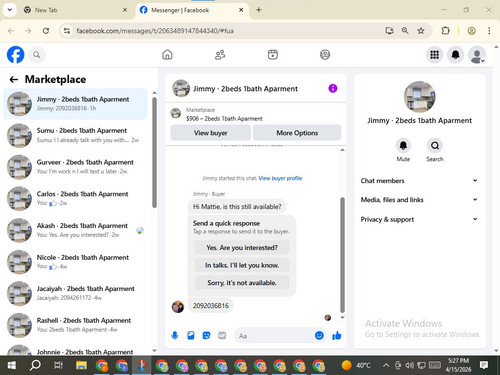Send a thumbs-up like
The height and width of the screenshot is (375, 500).
(337, 335)
